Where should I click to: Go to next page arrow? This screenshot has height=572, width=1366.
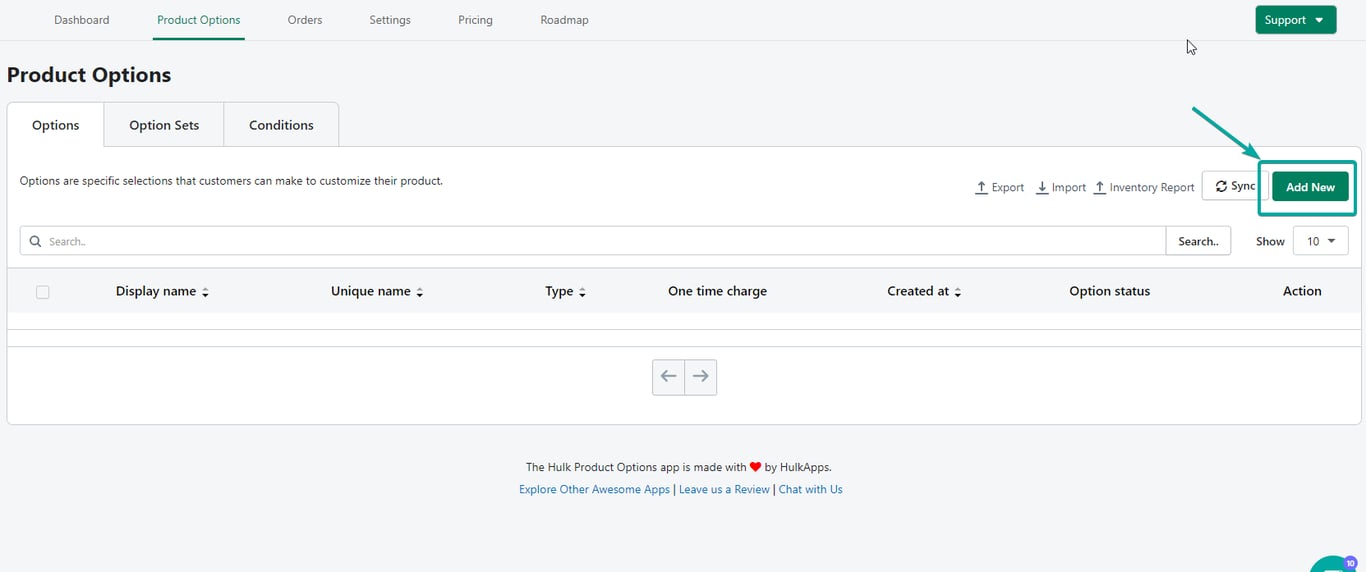tap(701, 377)
